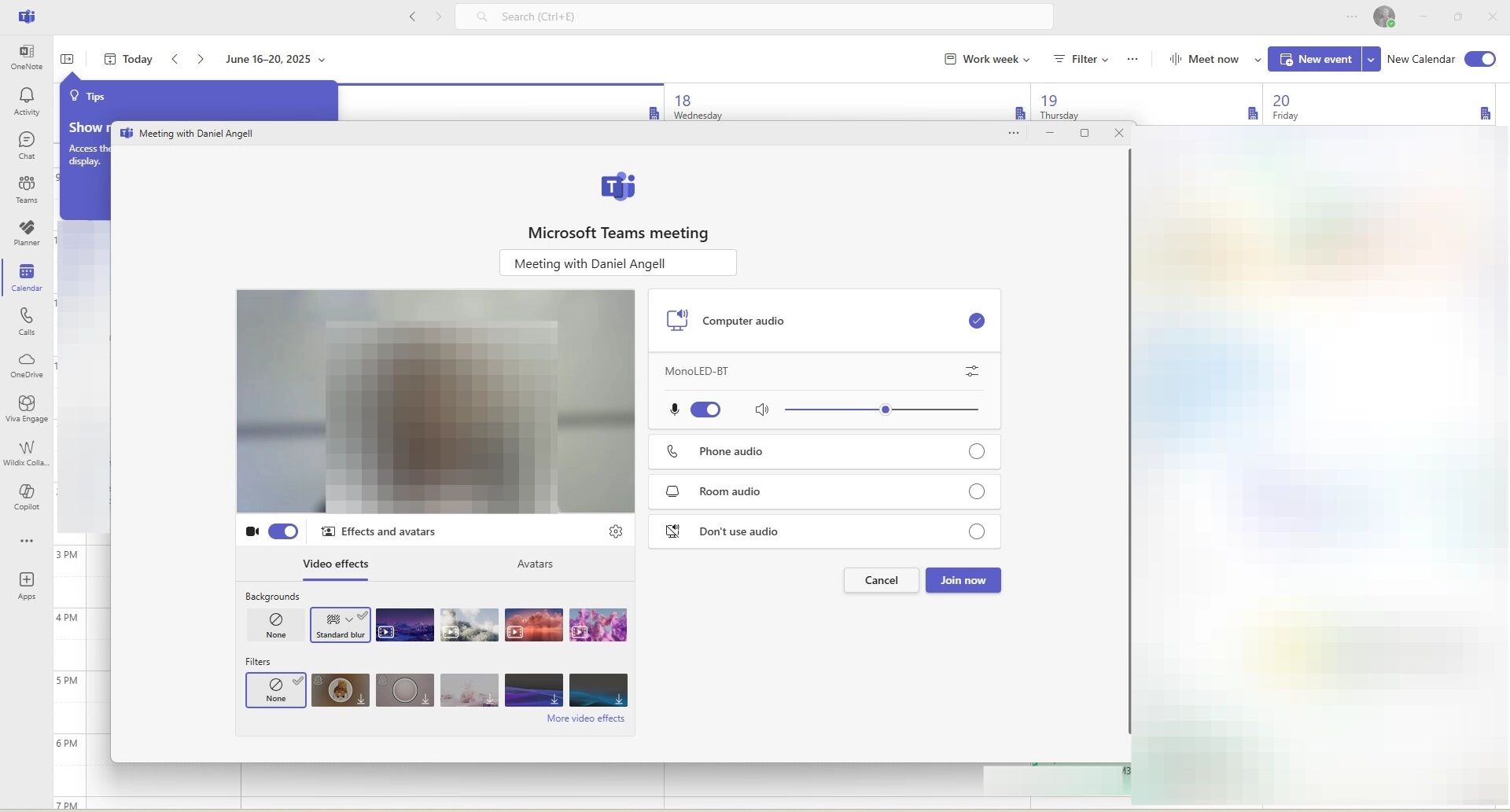1510x812 pixels.
Task: Open the Apps store icon
Action: [x=27, y=586]
